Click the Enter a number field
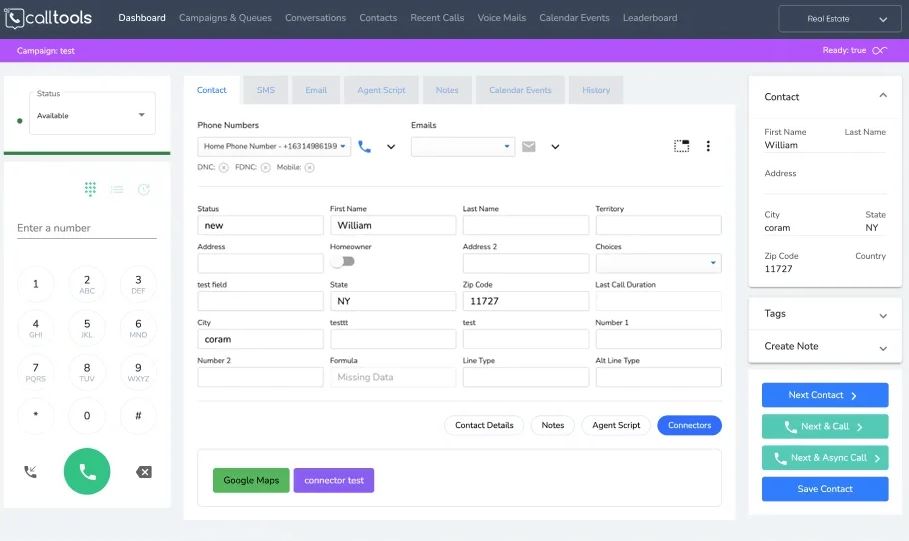This screenshot has width=909, height=541. pyautogui.click(x=87, y=228)
